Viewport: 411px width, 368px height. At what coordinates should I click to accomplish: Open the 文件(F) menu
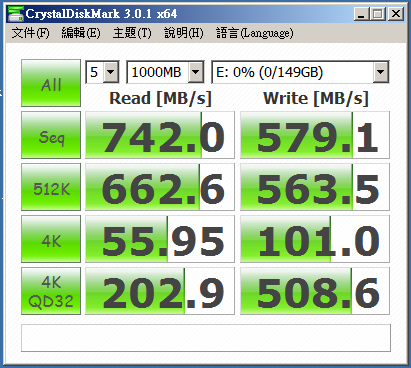click(30, 33)
